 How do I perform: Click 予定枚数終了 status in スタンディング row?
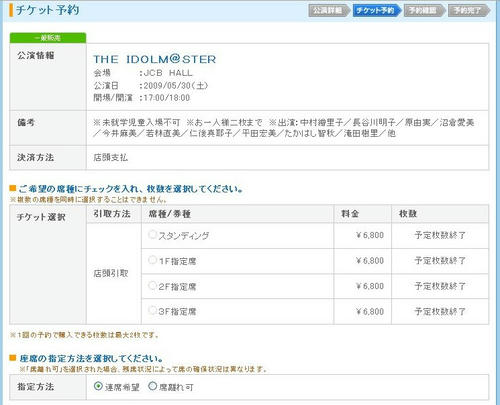(x=440, y=235)
